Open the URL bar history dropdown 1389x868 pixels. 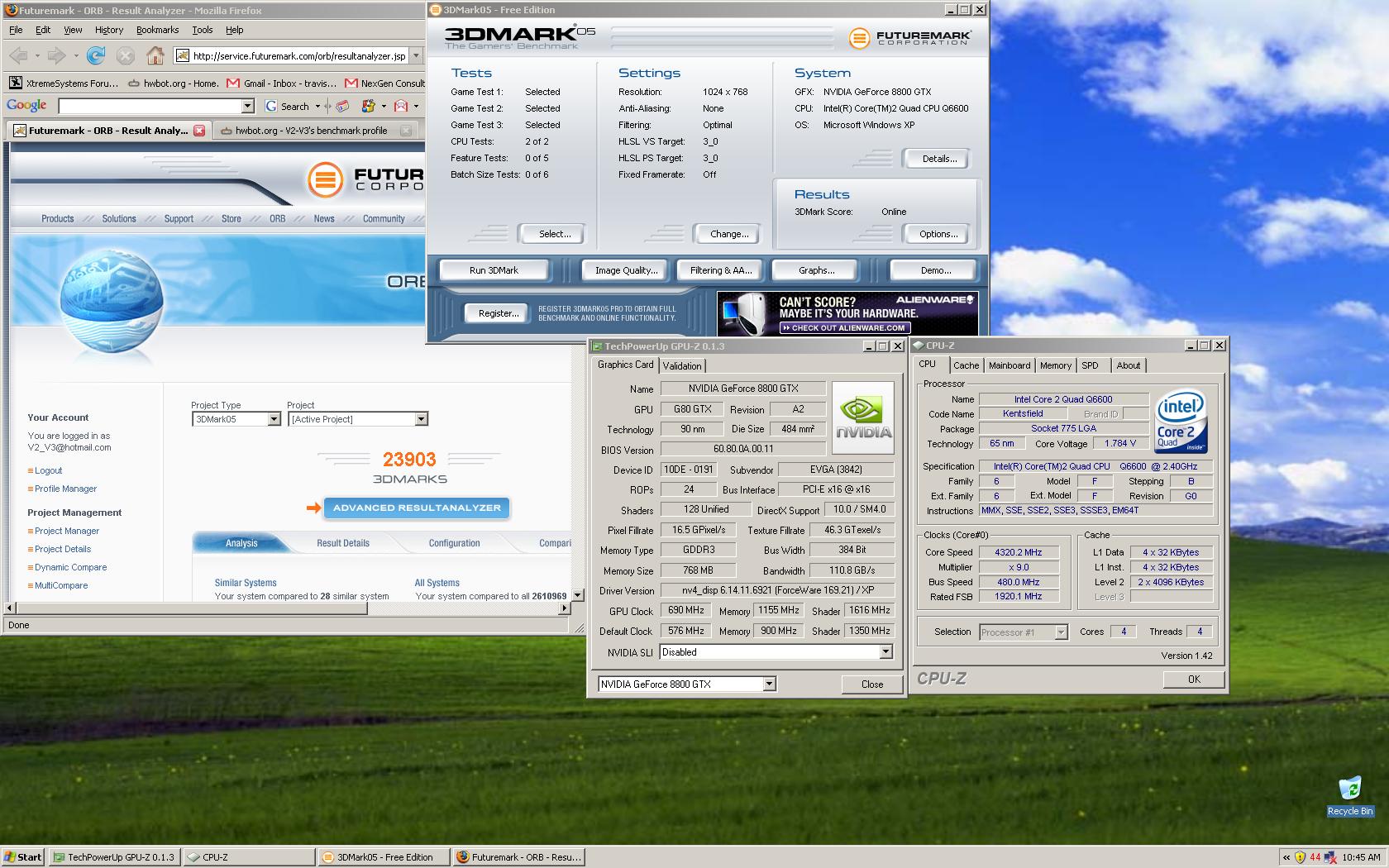tap(416, 56)
